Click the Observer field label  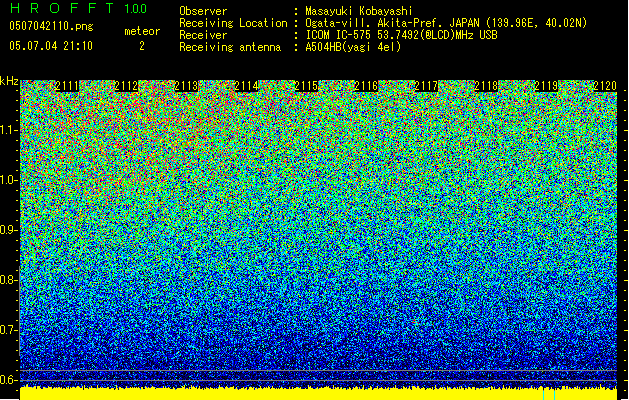(x=203, y=11)
